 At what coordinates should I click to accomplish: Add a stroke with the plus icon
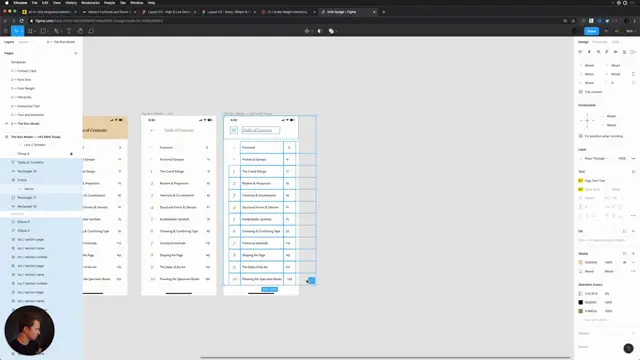tap(633, 253)
